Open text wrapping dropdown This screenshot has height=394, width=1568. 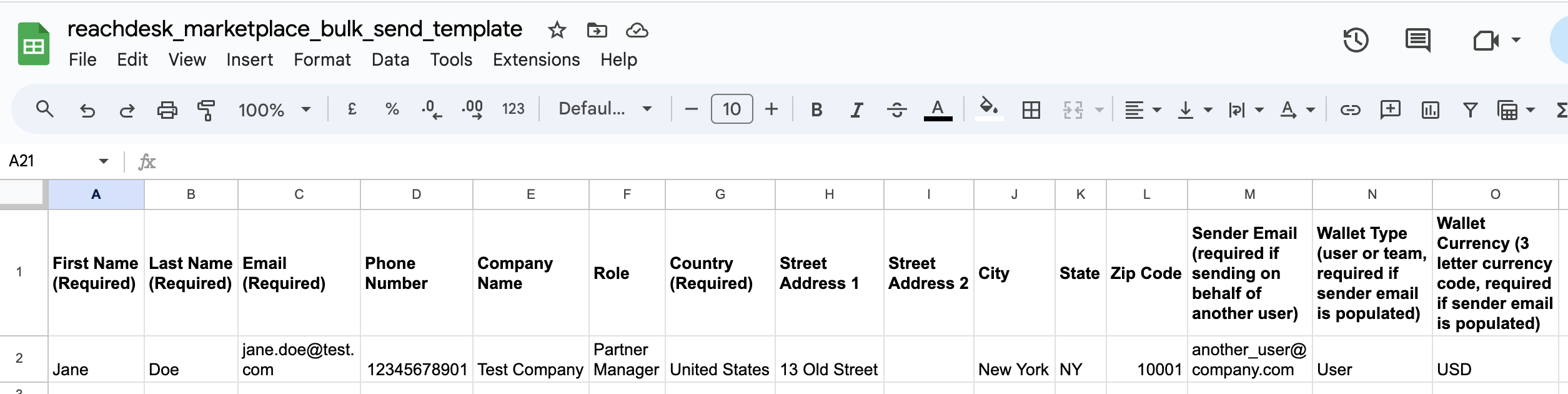(1246, 110)
